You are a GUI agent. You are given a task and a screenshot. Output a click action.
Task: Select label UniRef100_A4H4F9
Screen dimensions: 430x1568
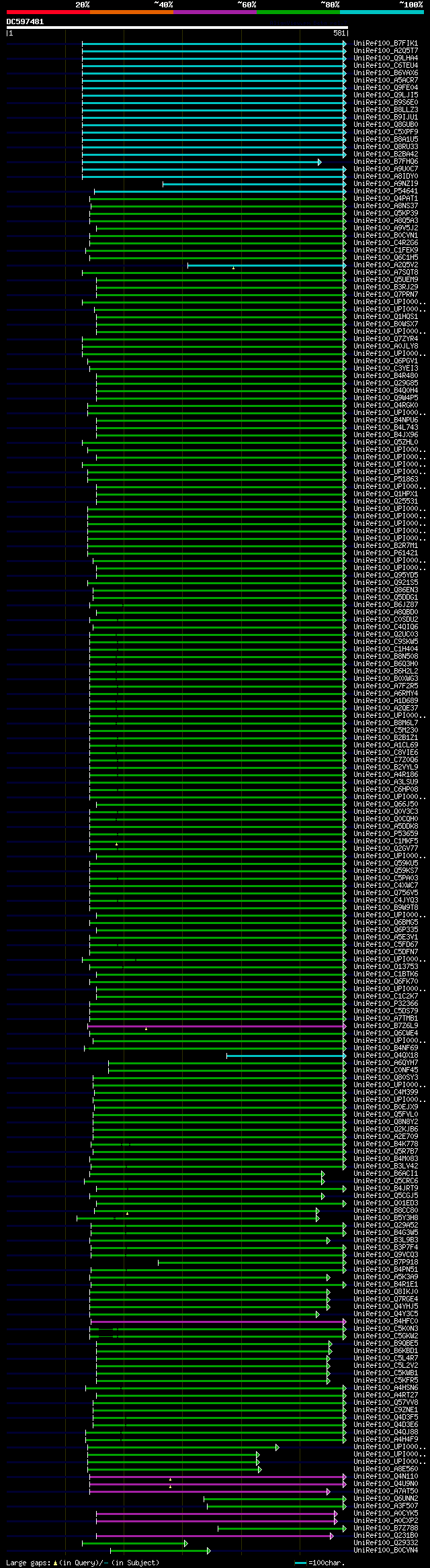tap(386, 1440)
